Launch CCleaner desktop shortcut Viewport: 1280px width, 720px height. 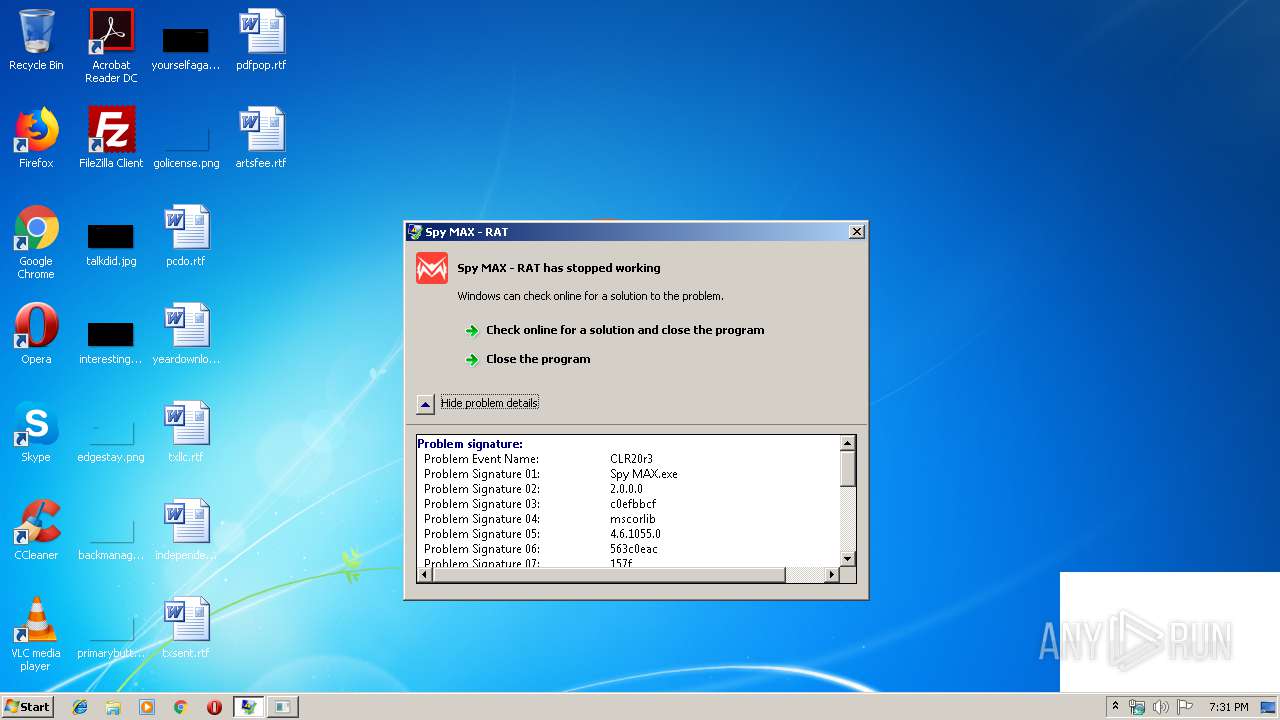pyautogui.click(x=36, y=531)
